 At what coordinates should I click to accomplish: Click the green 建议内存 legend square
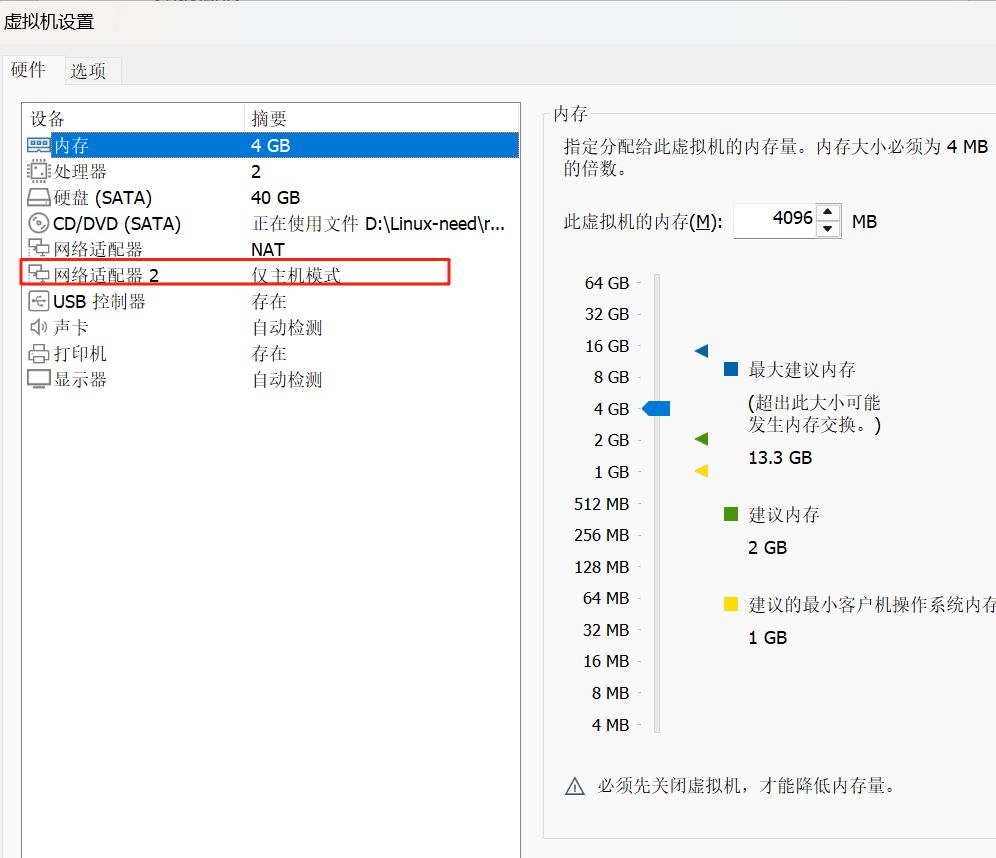[731, 514]
